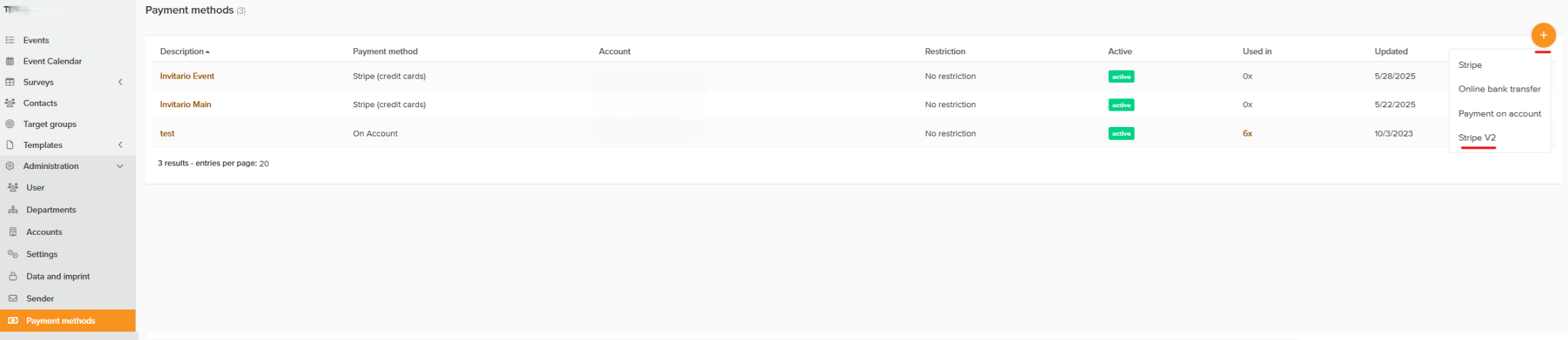This screenshot has width=1568, height=340.
Task: Click the Target groups icon
Action: click(x=10, y=124)
